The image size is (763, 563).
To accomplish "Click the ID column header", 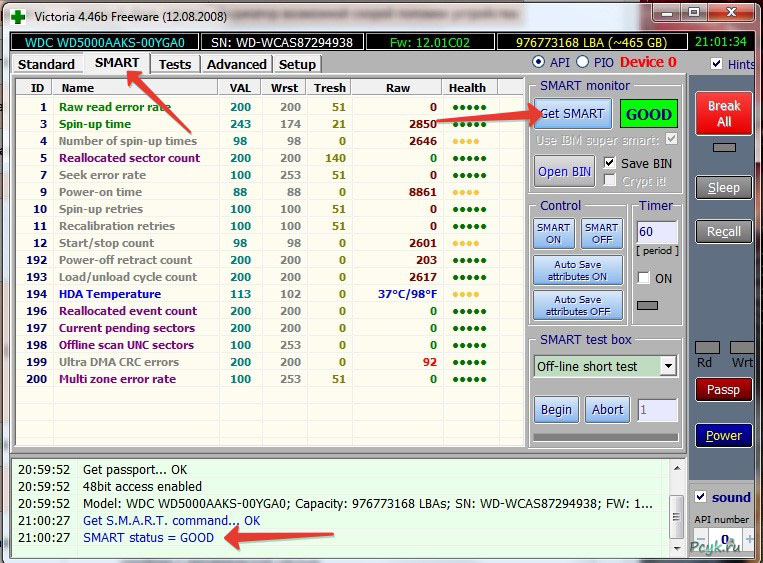I will [36, 88].
